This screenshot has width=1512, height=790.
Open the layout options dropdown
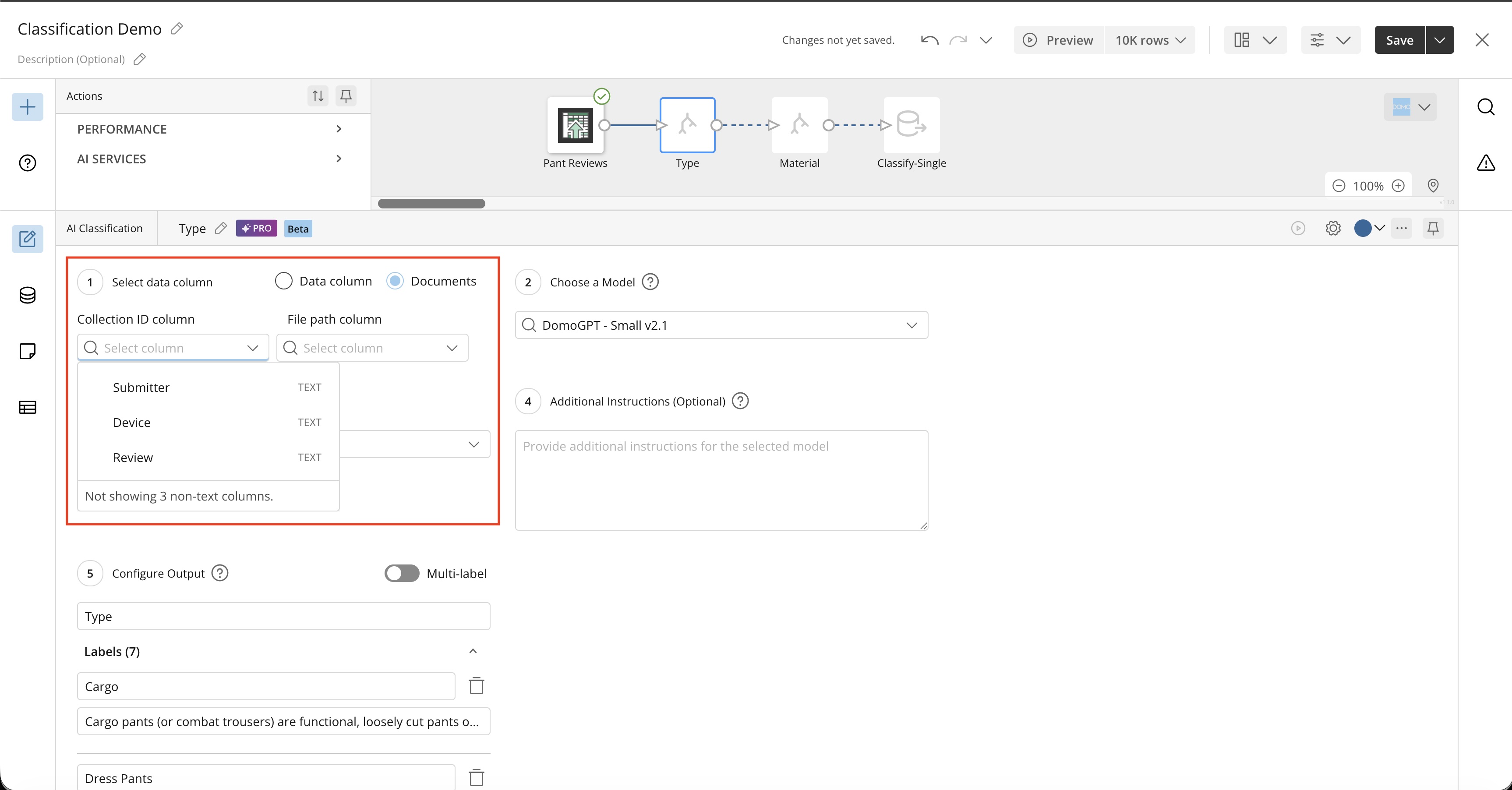coord(1255,40)
